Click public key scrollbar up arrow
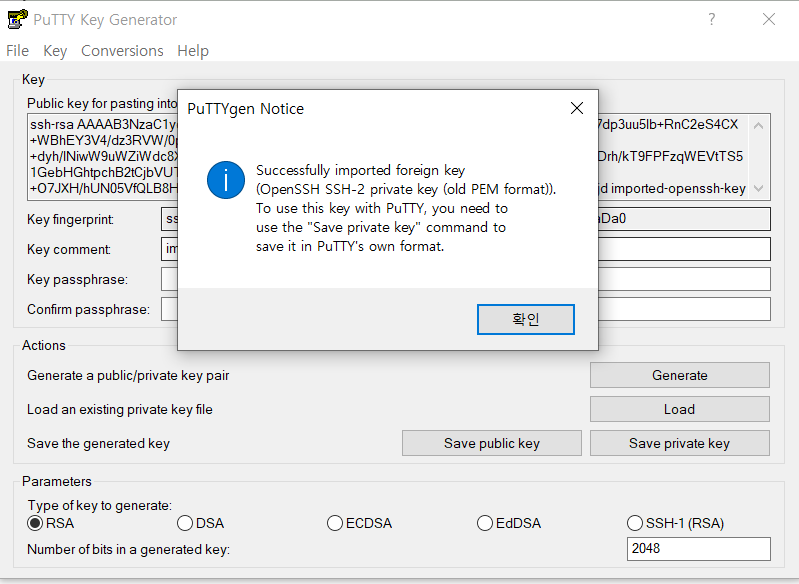 [758, 125]
